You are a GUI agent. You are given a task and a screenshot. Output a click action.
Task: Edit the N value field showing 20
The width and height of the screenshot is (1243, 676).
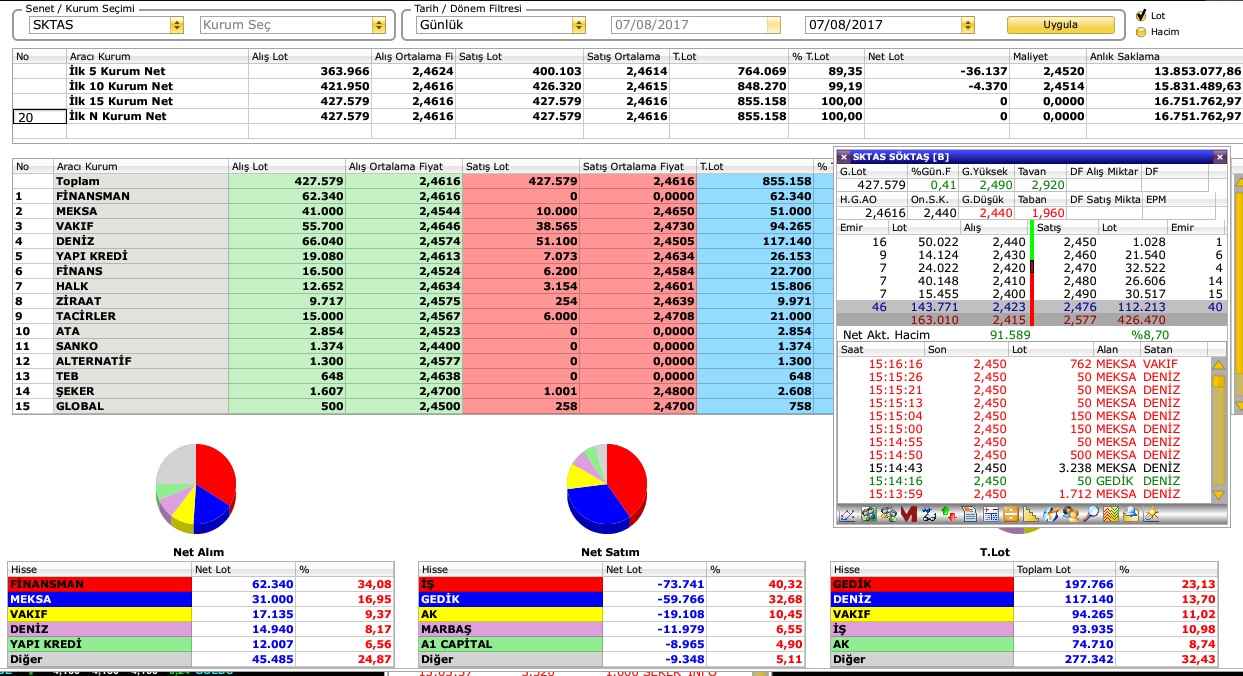coord(38,117)
